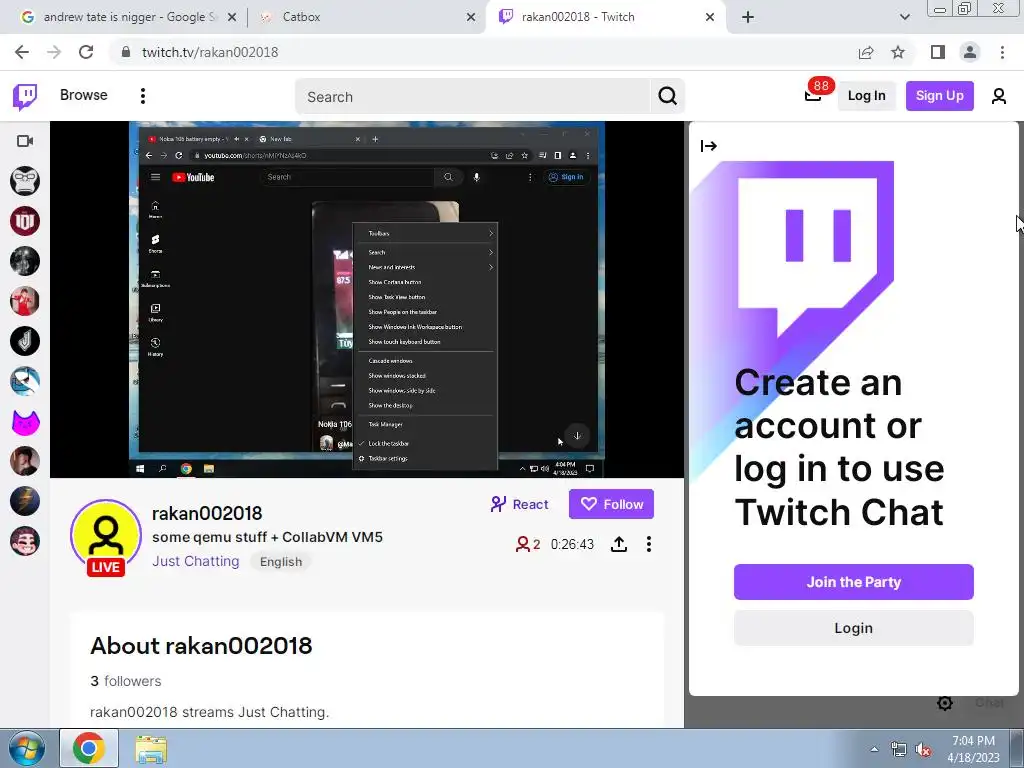
Task: Focus the Twitch search field
Action: [x=473, y=97]
